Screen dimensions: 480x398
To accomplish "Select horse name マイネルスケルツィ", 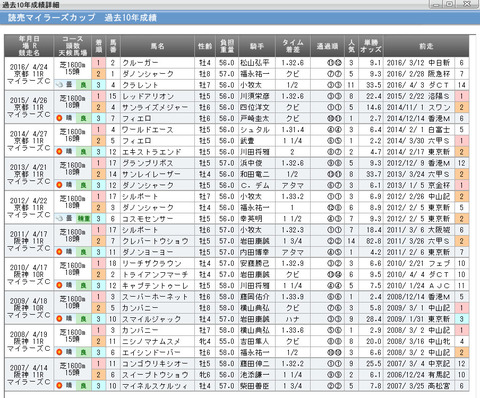I will 155,386.
